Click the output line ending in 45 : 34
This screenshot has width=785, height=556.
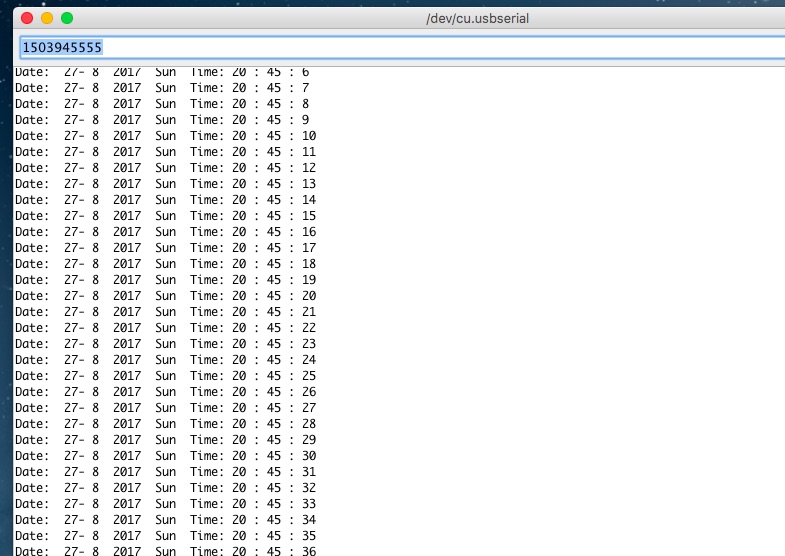166,520
